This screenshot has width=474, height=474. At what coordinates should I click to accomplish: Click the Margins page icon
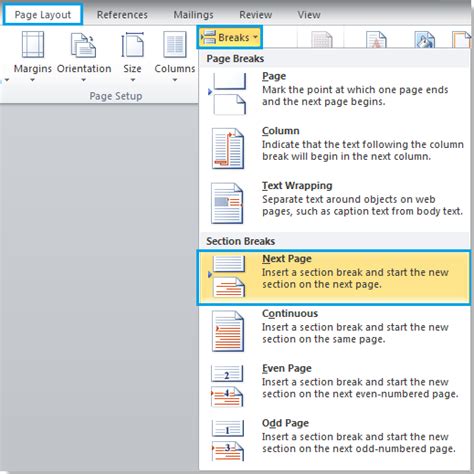[x=33, y=44]
